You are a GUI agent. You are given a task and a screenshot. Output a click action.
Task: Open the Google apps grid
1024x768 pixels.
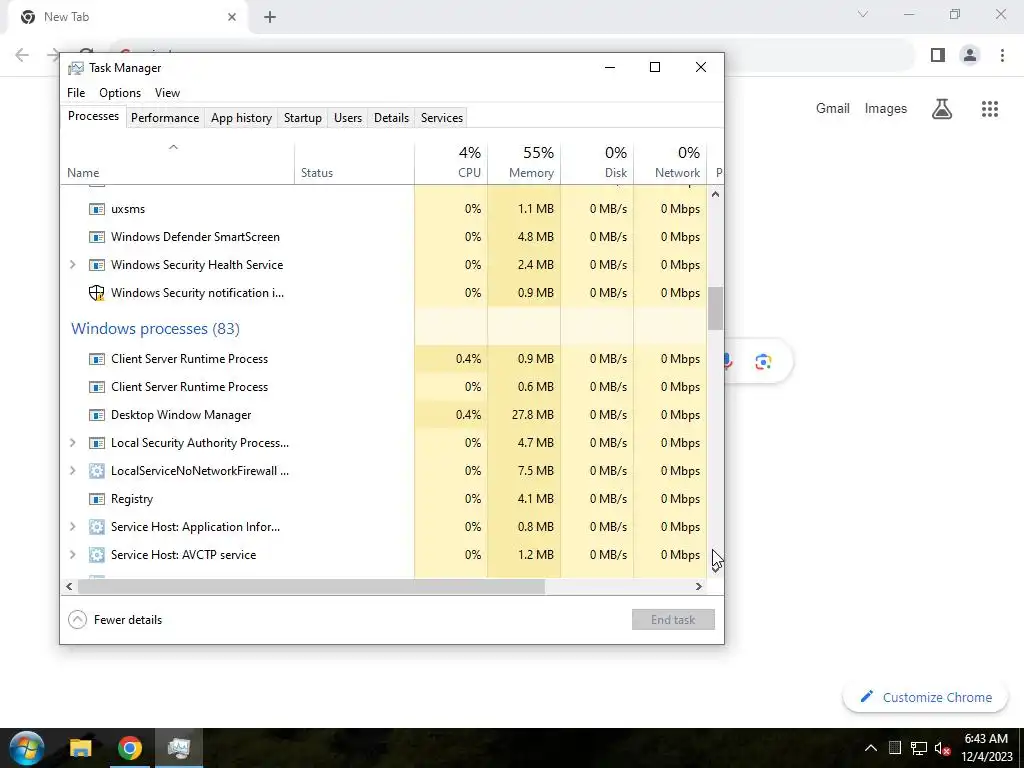(x=990, y=109)
